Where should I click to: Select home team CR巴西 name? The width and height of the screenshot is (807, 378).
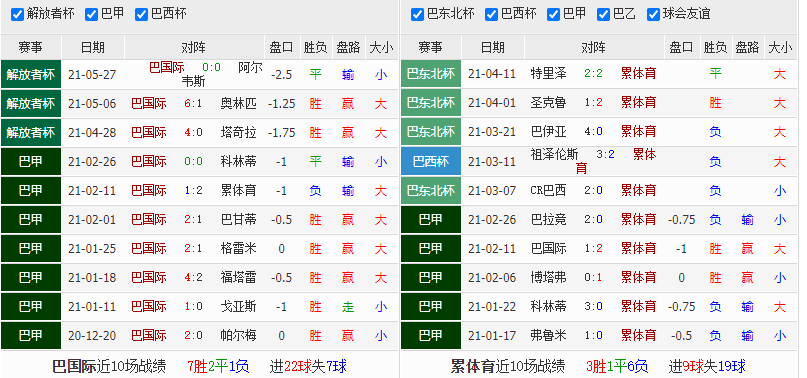548,191
